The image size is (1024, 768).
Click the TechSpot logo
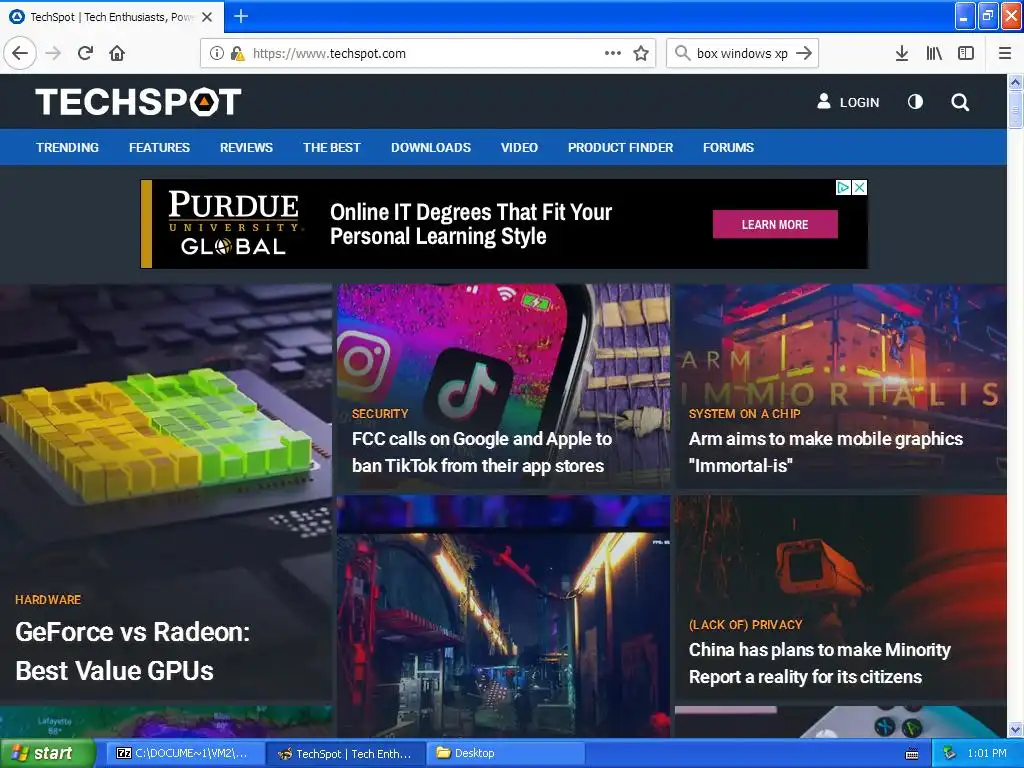point(138,102)
